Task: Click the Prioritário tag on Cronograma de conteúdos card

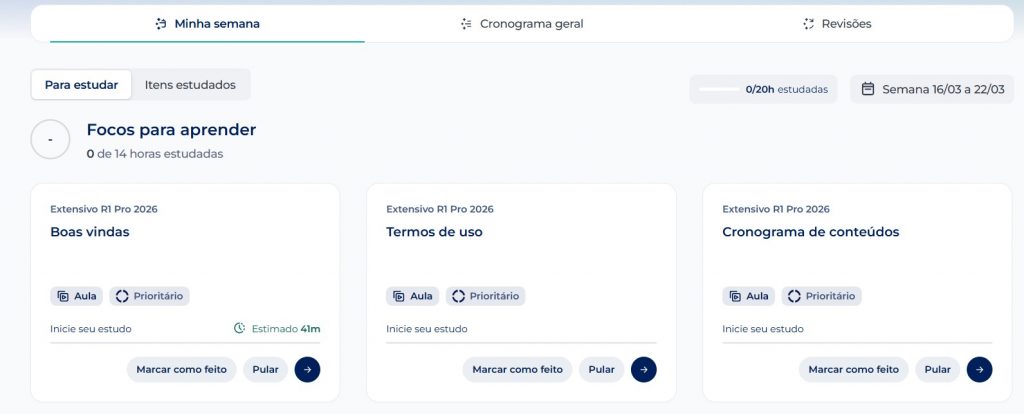Action: click(x=821, y=296)
